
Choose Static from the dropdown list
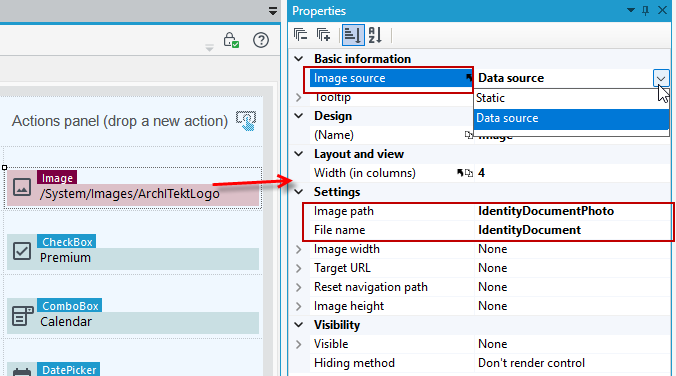pyautogui.click(x=571, y=98)
